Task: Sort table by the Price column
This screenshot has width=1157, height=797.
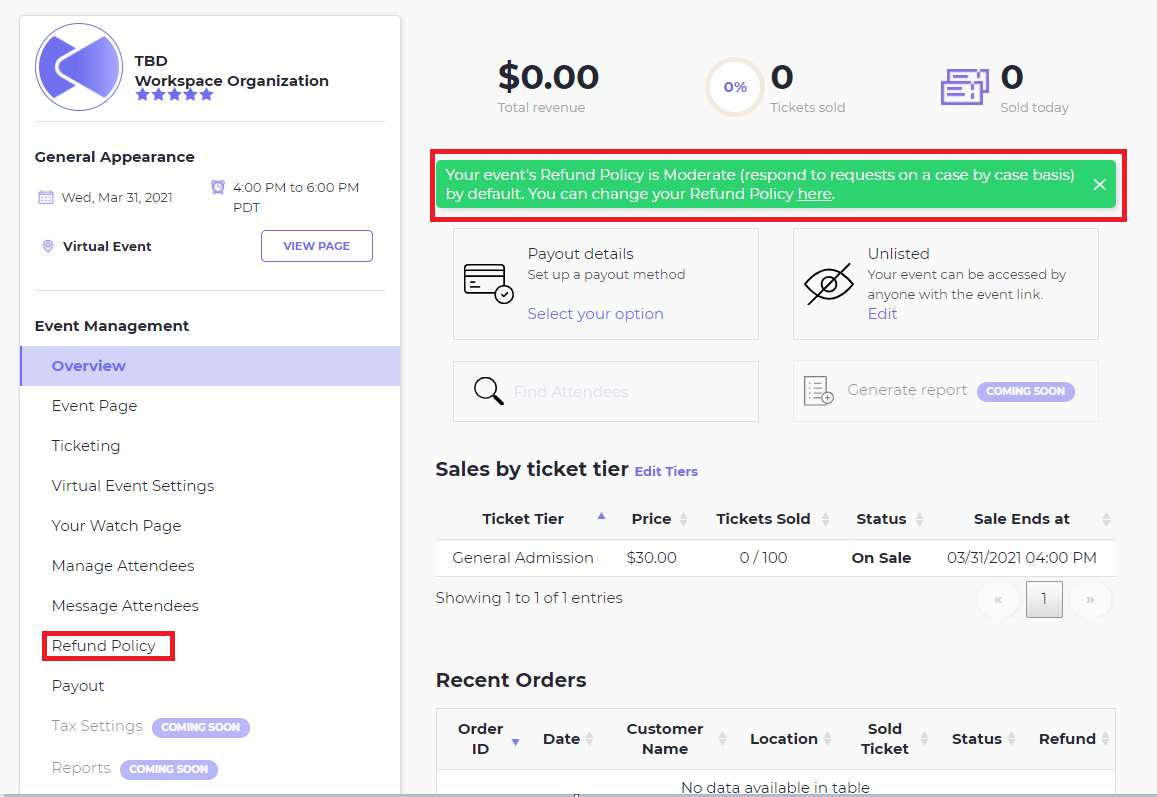Action: click(651, 519)
